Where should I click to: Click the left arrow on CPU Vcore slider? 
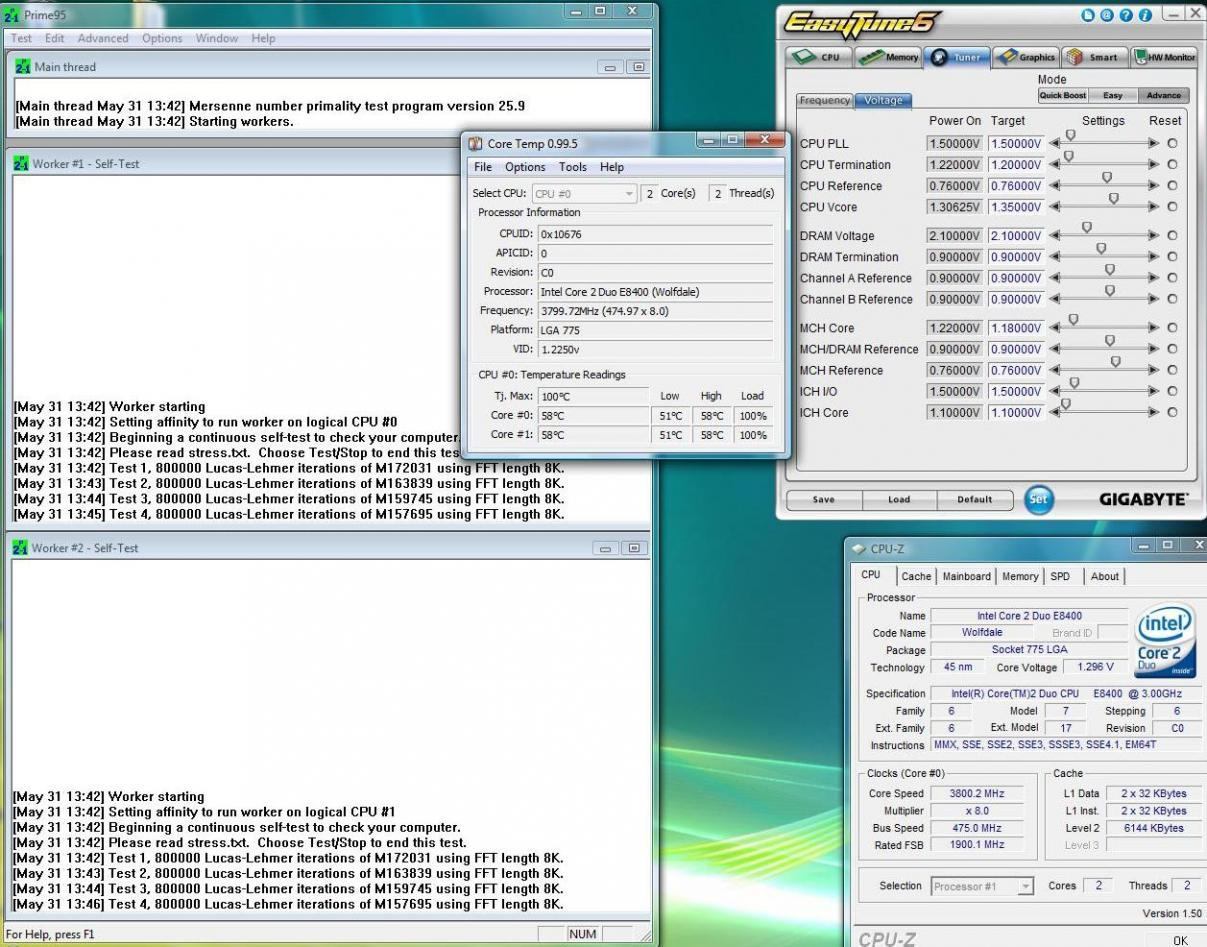point(1054,207)
